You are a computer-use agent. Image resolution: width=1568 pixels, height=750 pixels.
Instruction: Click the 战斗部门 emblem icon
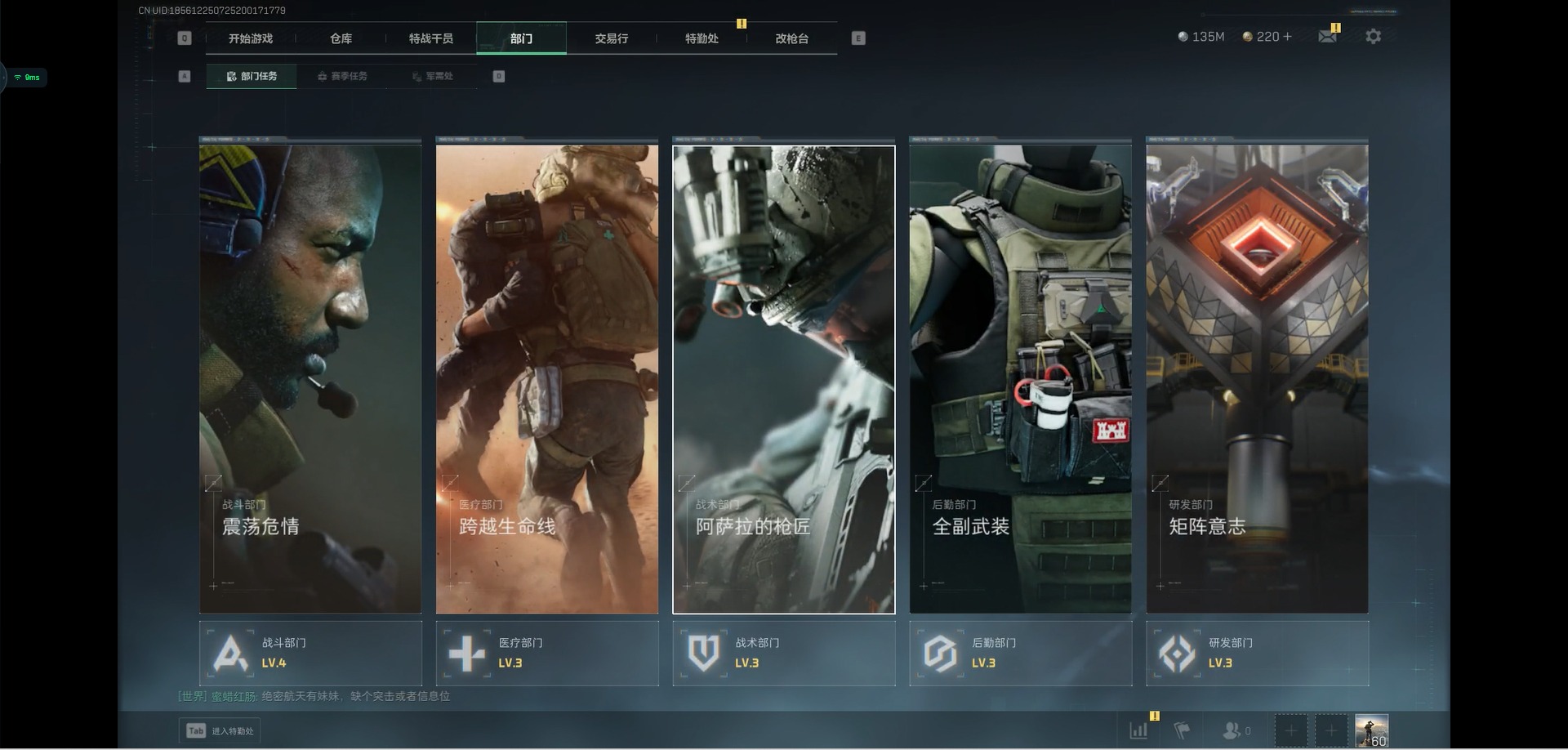click(230, 654)
